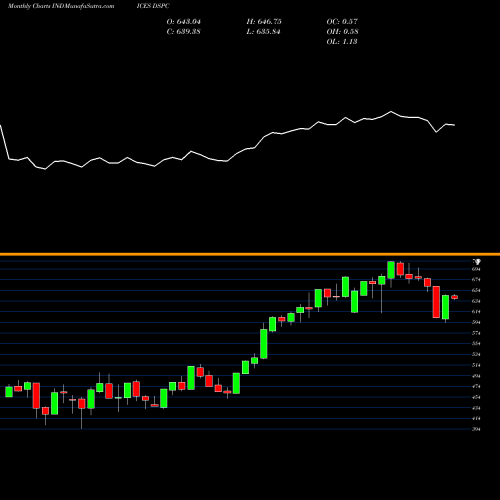
Task: Select the low value L: 635.84
Action: pyautogui.click(x=263, y=32)
